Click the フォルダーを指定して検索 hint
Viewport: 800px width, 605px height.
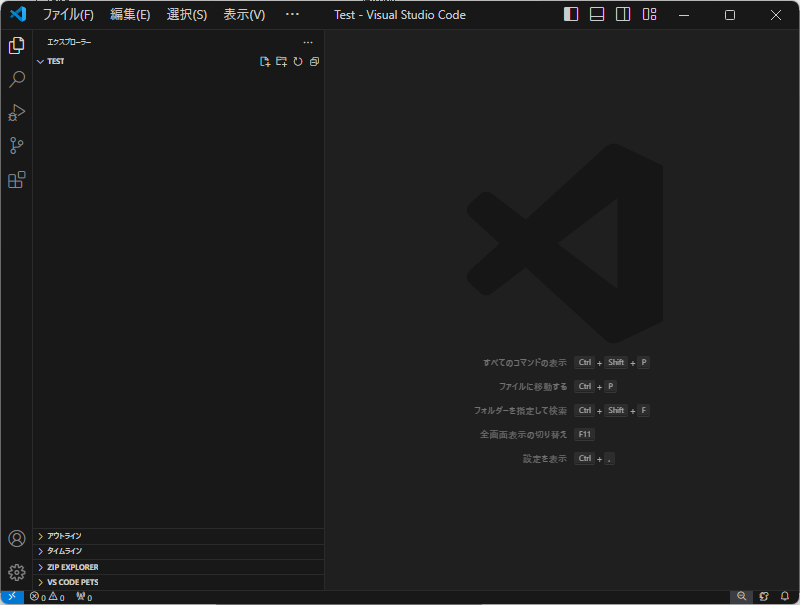(x=520, y=411)
